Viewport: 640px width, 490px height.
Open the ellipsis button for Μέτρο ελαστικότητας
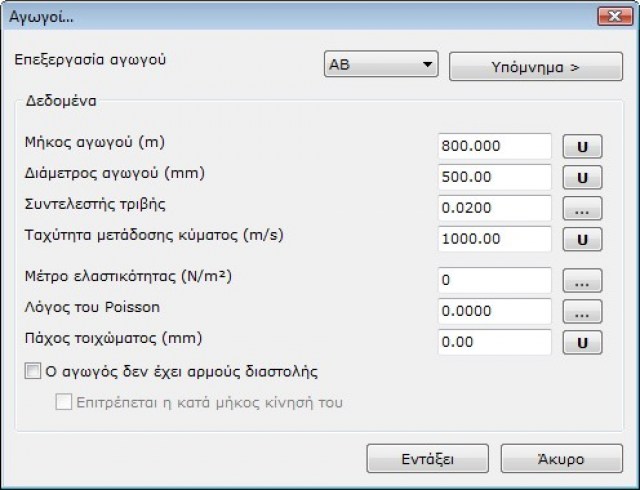click(581, 280)
